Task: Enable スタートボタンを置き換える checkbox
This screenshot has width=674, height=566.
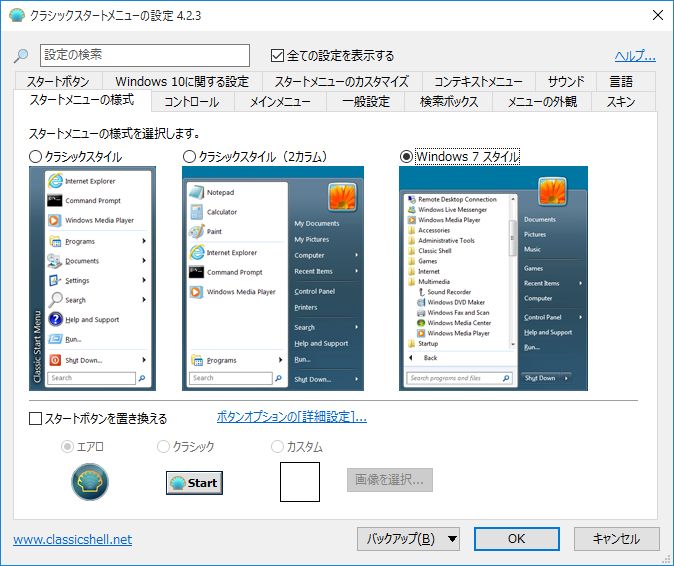Action: [37, 418]
